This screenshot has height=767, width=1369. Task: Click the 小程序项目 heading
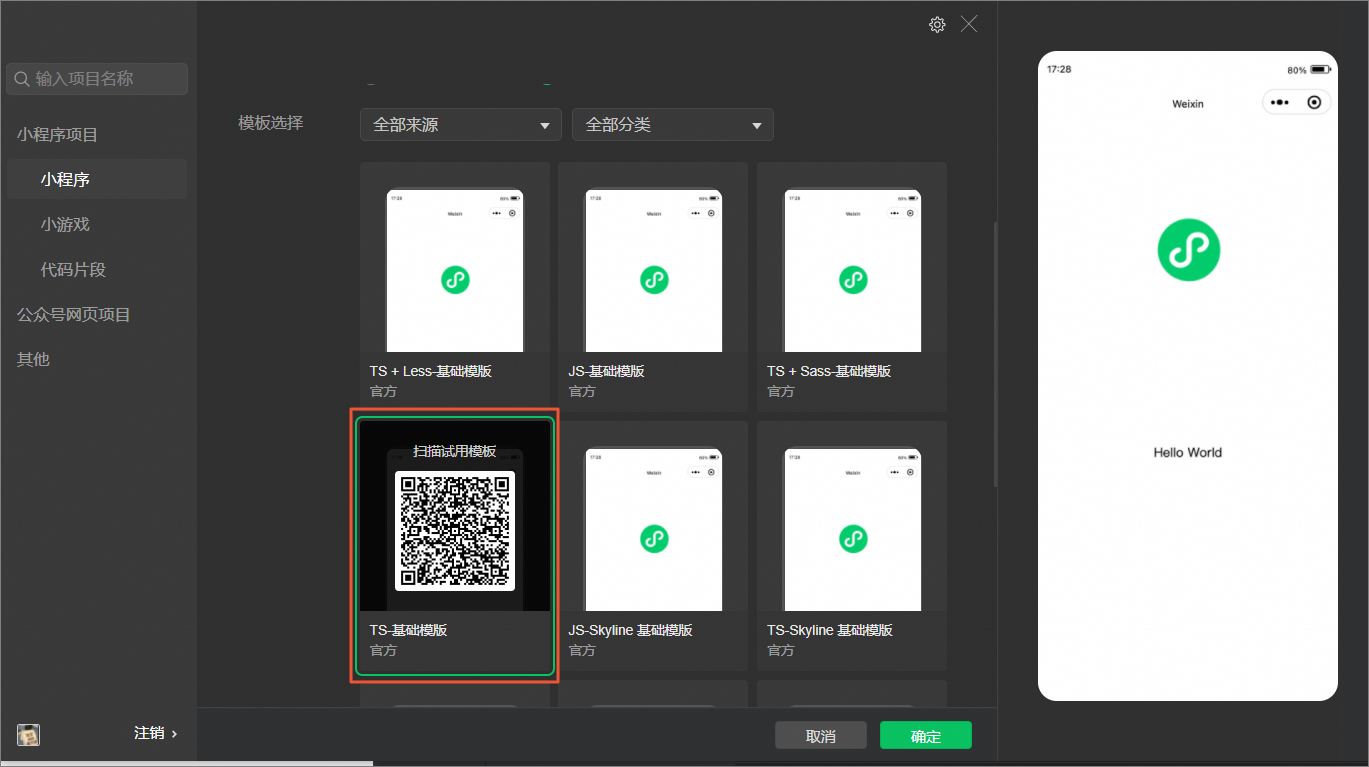57,135
